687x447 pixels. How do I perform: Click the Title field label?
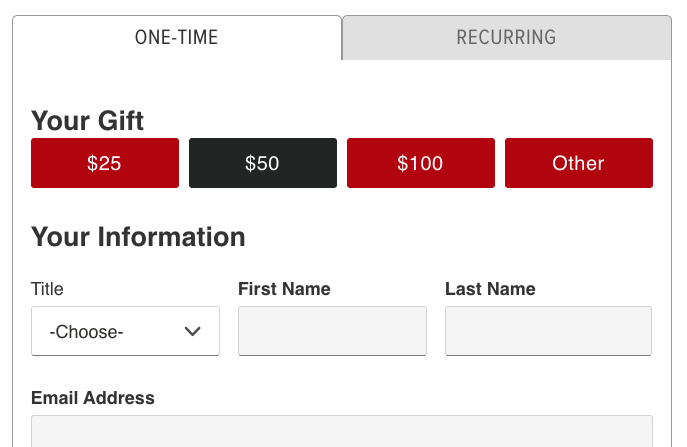[x=47, y=289]
